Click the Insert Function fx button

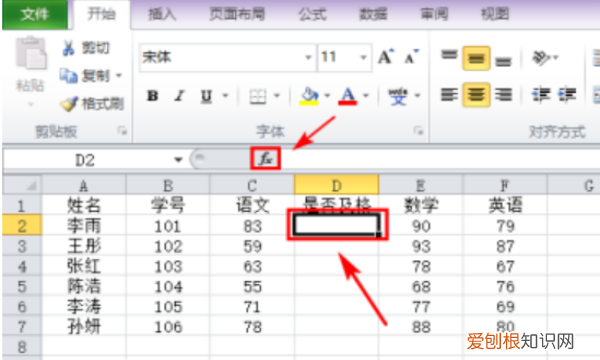pos(266,158)
